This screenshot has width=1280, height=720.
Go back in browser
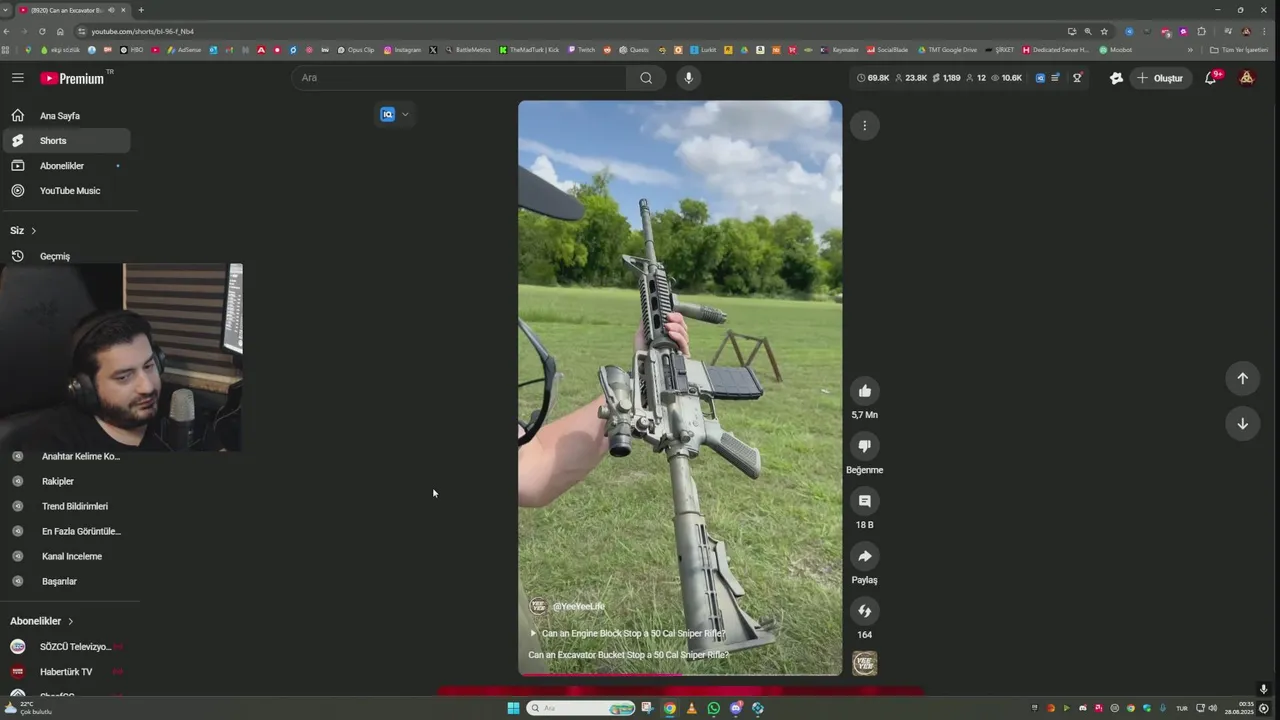tap(7, 32)
